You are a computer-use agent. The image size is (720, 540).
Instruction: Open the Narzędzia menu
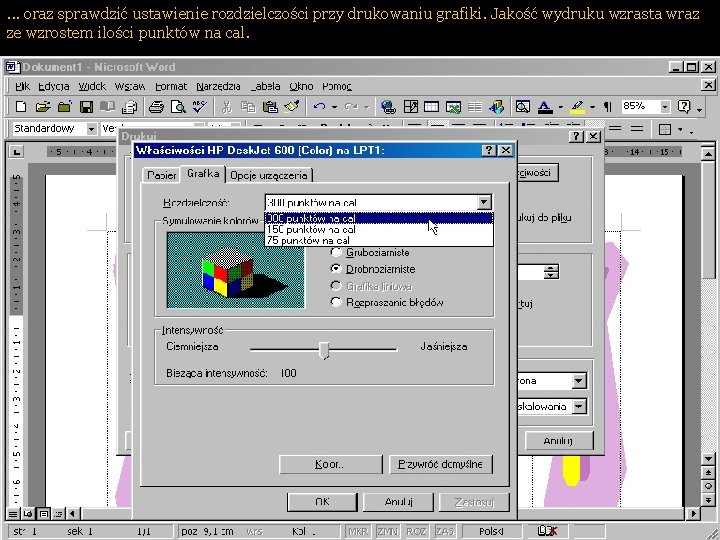click(x=218, y=86)
